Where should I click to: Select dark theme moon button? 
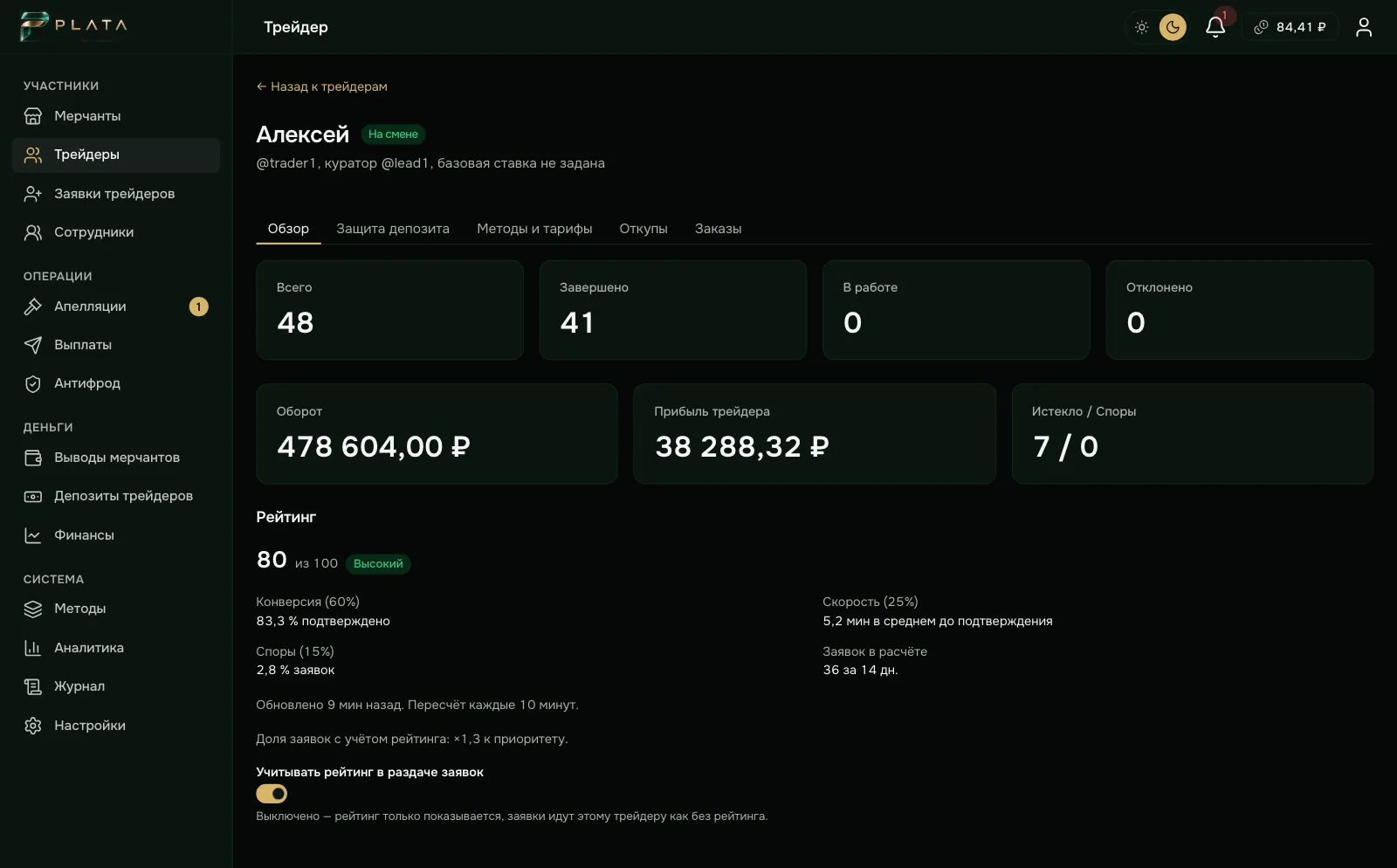(x=1173, y=27)
